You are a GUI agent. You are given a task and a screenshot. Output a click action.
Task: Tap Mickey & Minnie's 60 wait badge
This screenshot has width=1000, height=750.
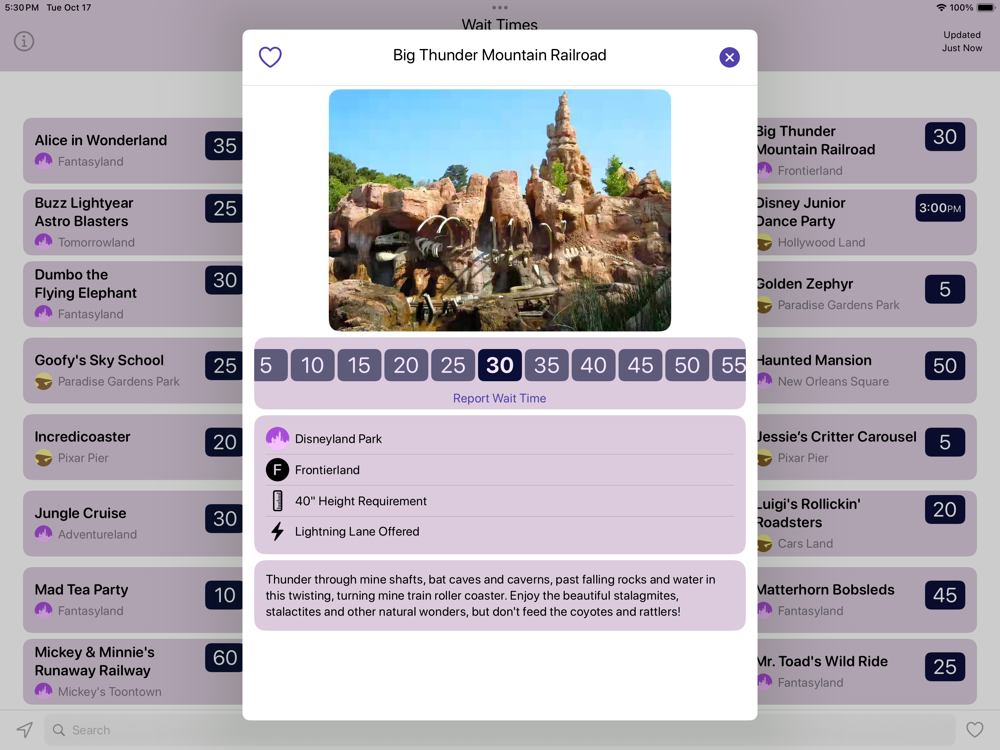pyautogui.click(x=224, y=658)
